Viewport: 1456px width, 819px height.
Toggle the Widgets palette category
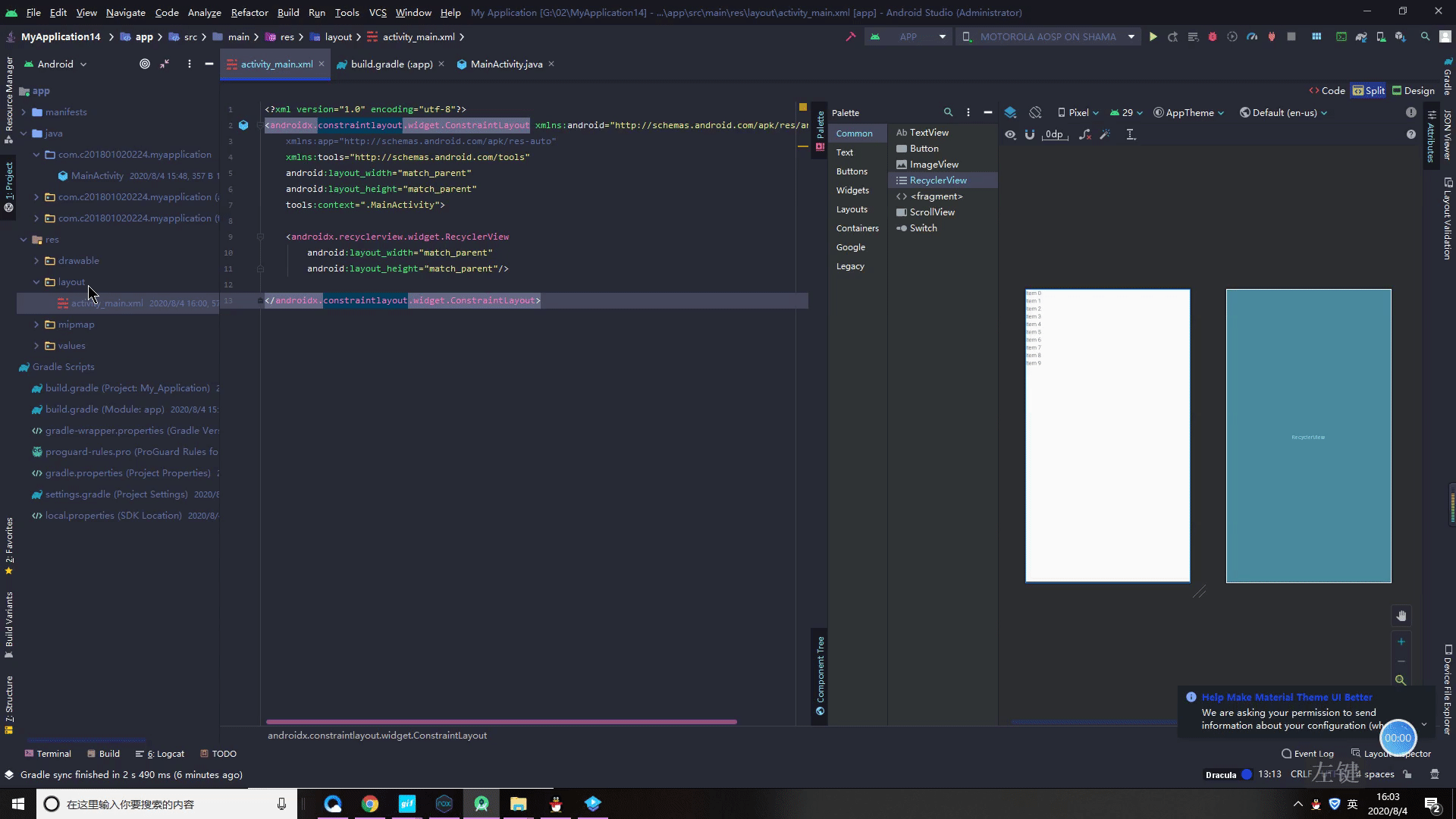(x=853, y=190)
